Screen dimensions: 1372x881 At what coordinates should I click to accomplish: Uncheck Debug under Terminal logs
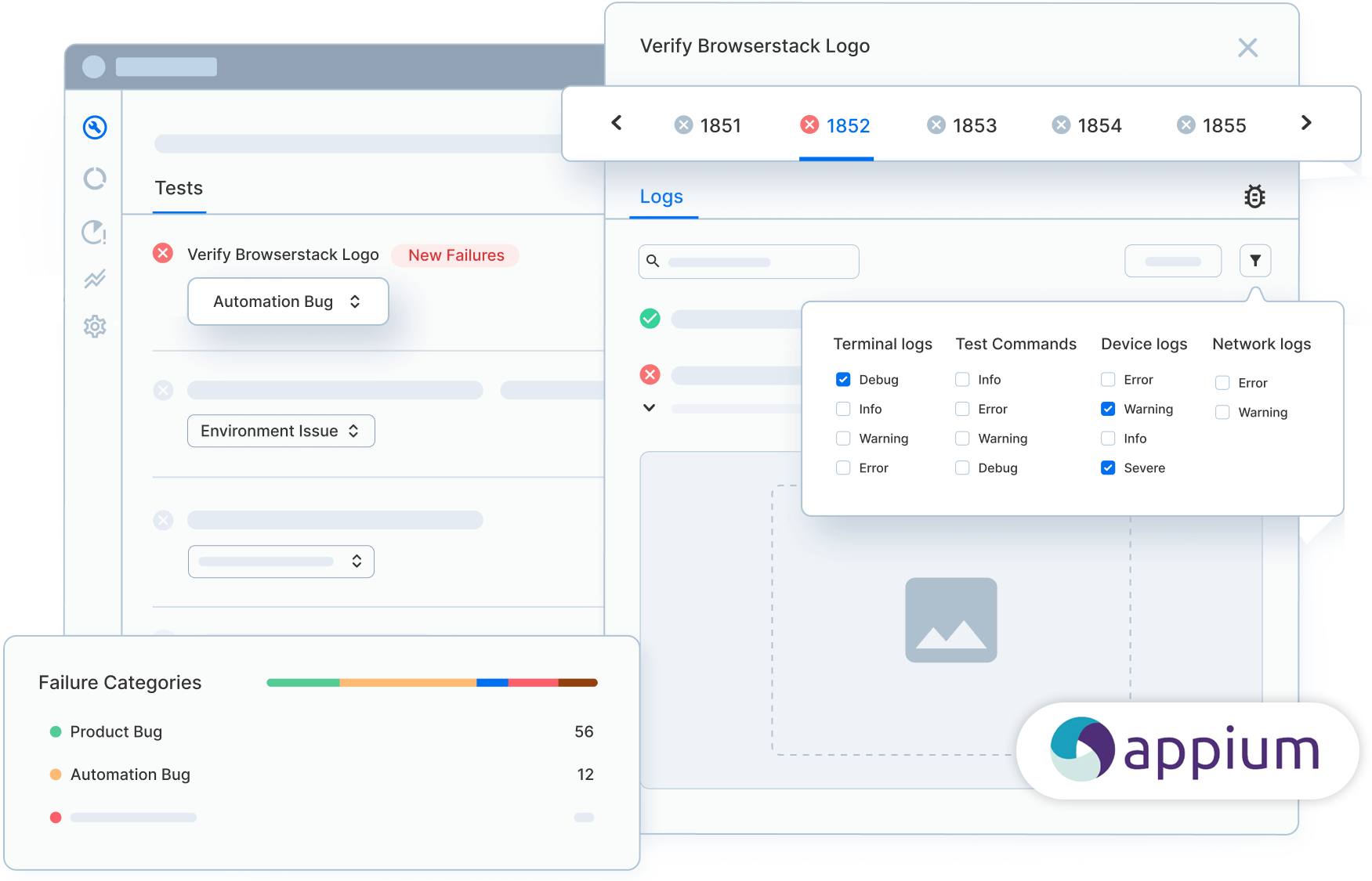tap(843, 380)
